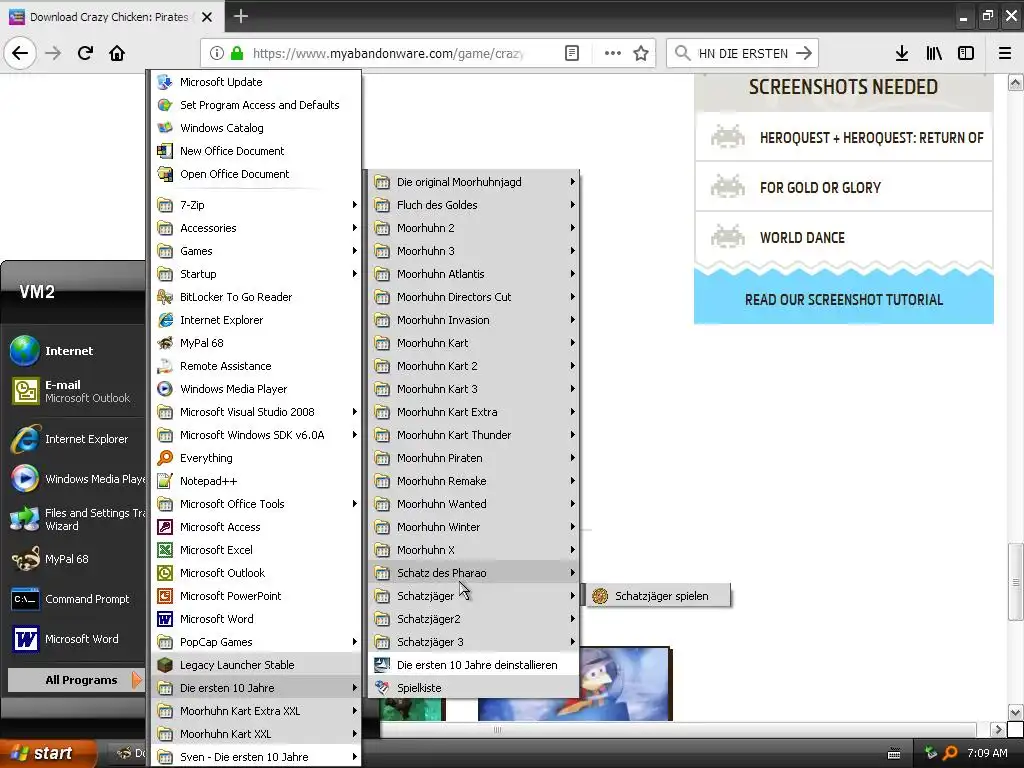The width and height of the screenshot is (1024, 768).
Task: Expand Microsoft Visual Studio 2008 folder
Action: click(257, 412)
